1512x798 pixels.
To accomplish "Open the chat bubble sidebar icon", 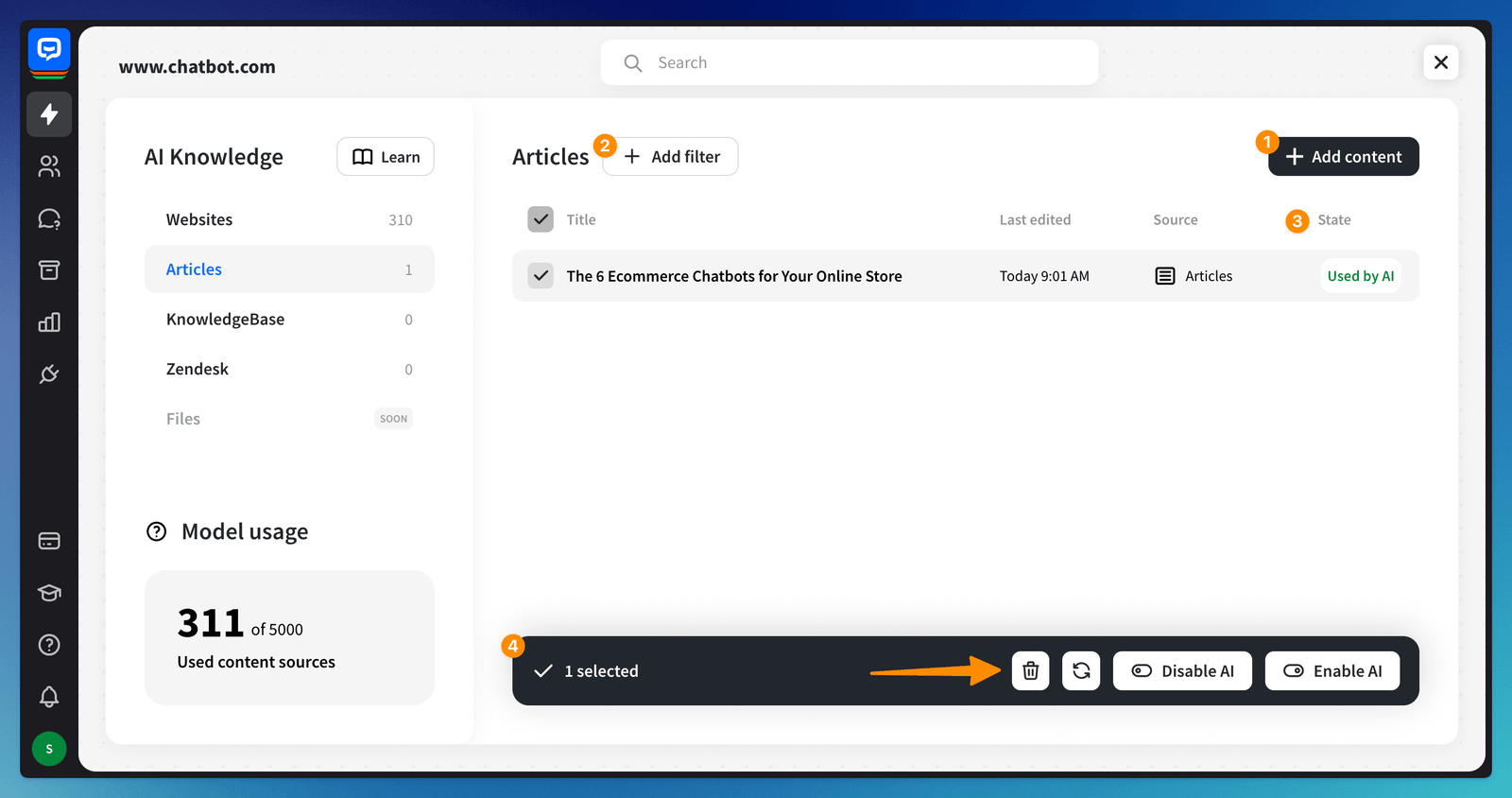I will [49, 219].
